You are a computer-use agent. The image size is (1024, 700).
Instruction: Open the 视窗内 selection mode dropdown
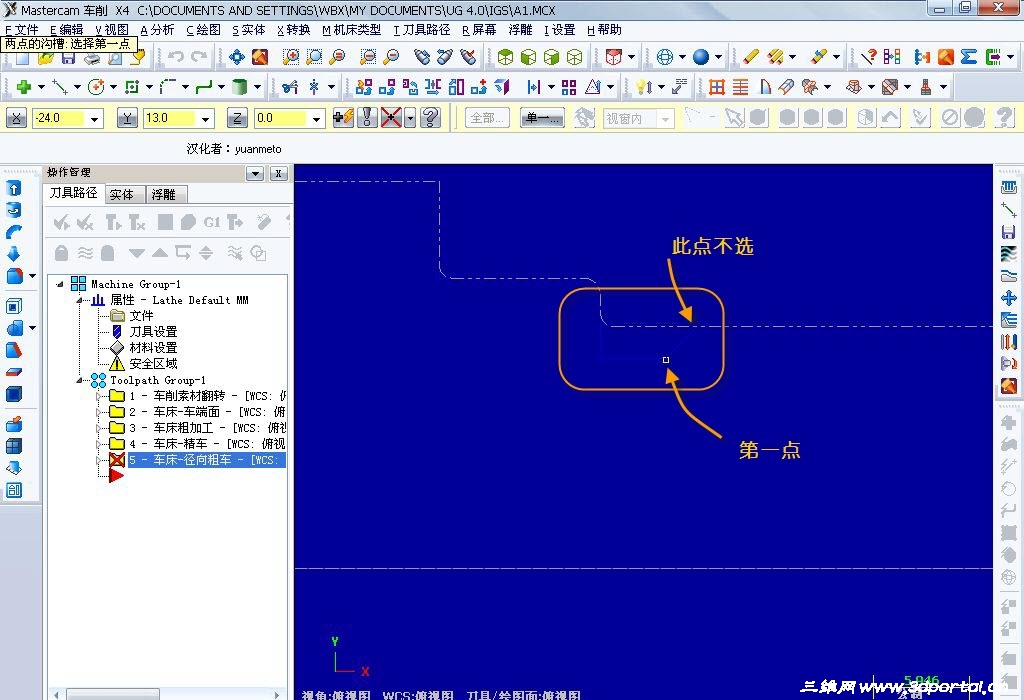point(665,119)
